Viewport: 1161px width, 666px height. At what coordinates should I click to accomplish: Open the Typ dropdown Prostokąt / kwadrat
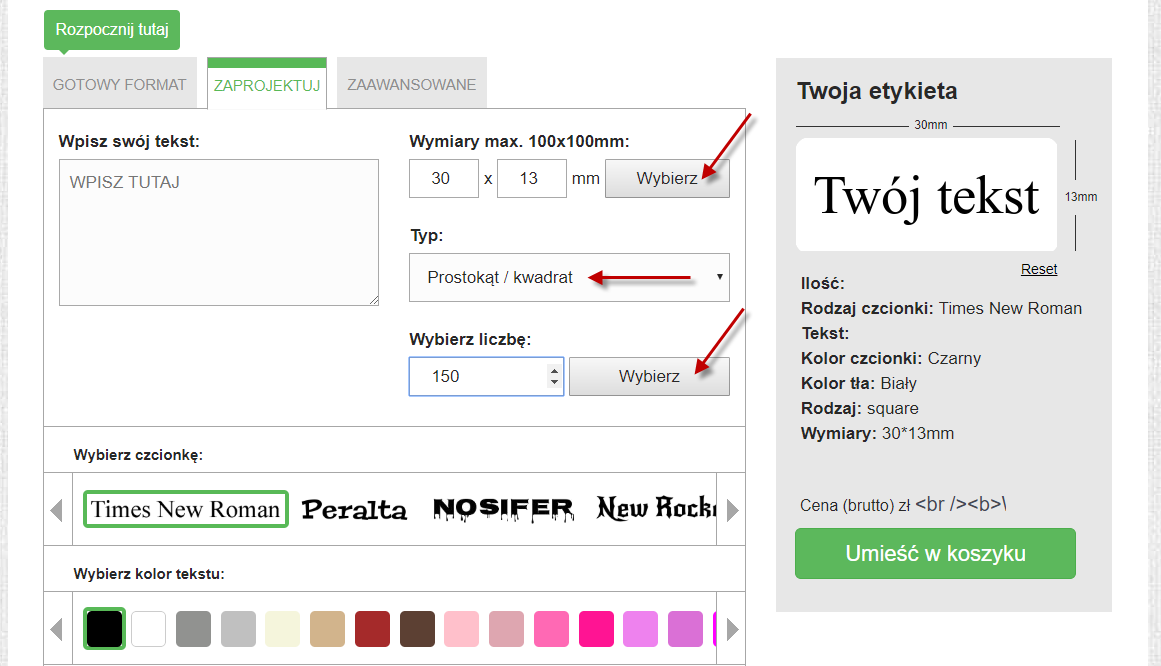pyautogui.click(x=569, y=277)
